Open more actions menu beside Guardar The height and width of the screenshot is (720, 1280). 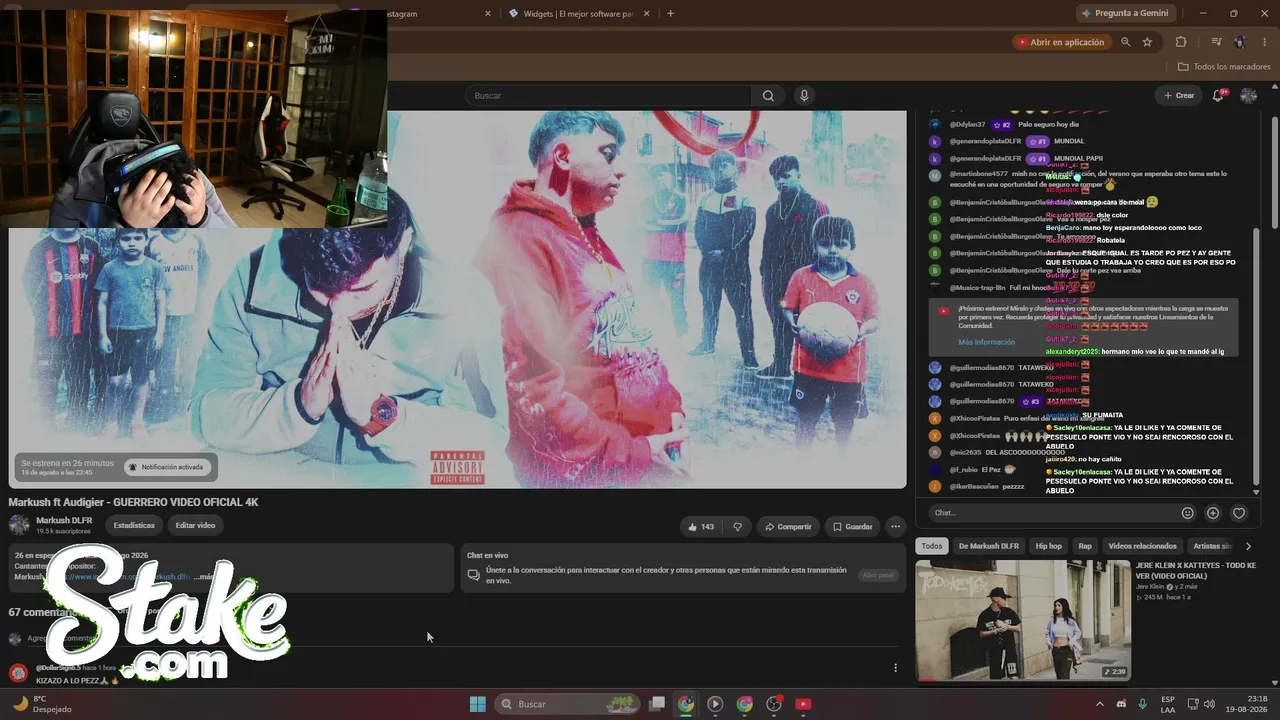coord(896,526)
